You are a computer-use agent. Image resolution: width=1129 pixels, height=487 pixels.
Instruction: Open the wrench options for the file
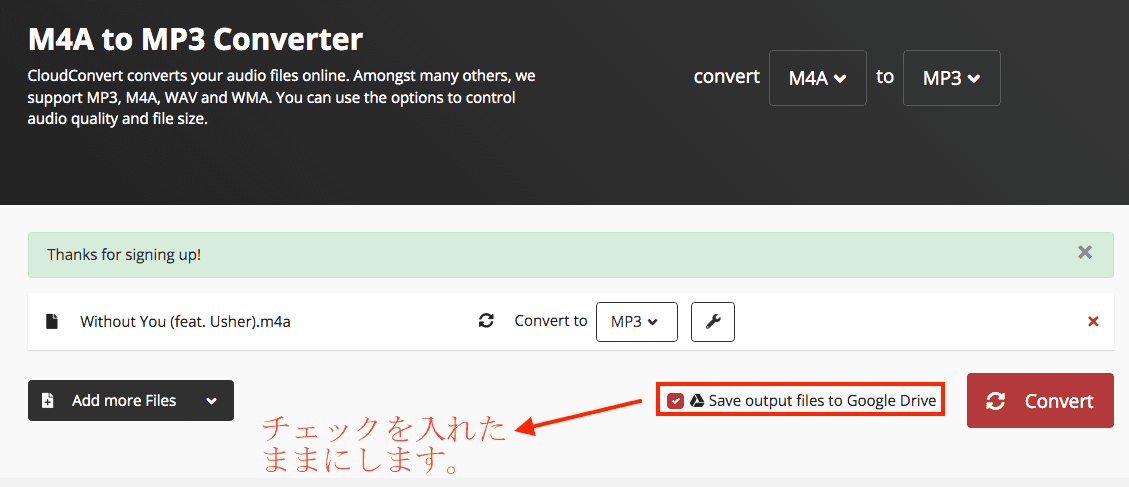713,322
